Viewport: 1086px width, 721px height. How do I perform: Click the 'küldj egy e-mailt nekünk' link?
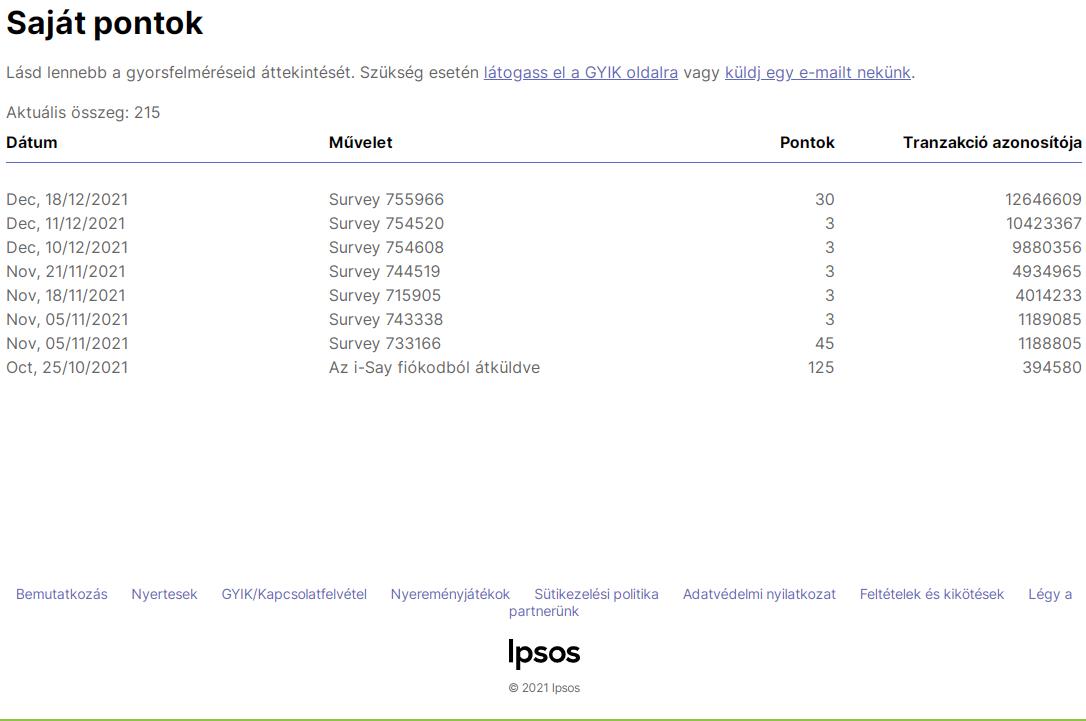tap(817, 72)
